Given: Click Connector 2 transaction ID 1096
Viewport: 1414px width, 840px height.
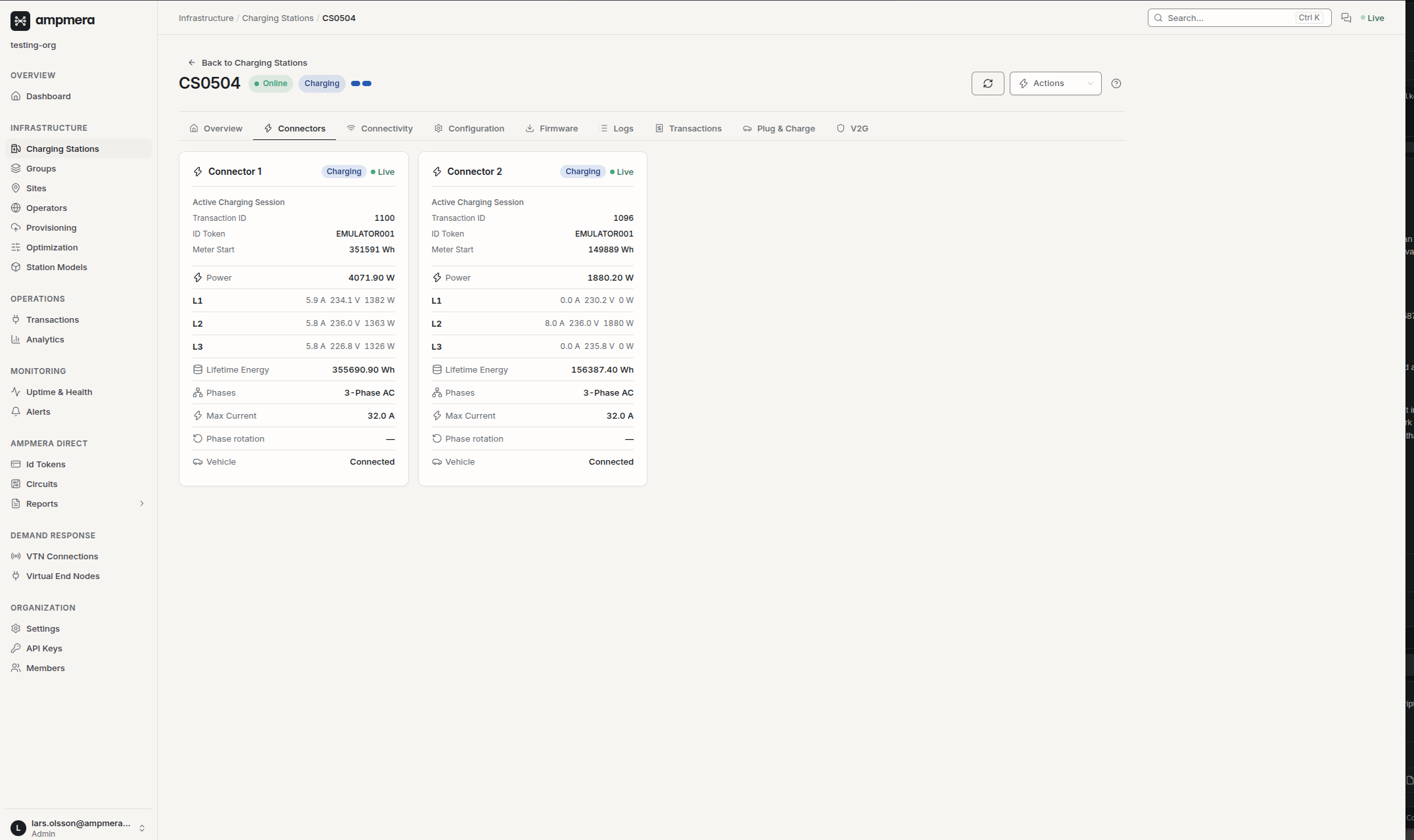Looking at the screenshot, I should [623, 218].
